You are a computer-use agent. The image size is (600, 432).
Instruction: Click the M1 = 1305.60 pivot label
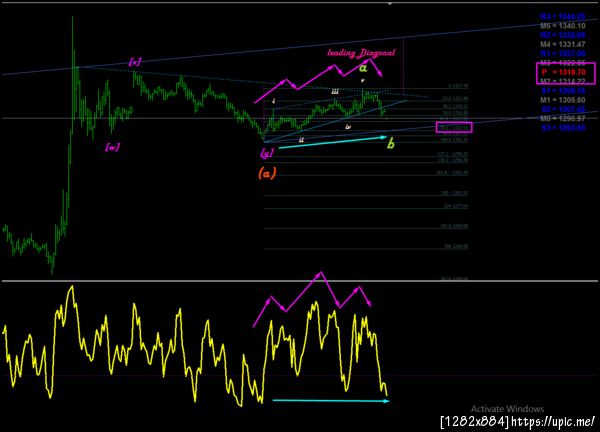(562, 100)
